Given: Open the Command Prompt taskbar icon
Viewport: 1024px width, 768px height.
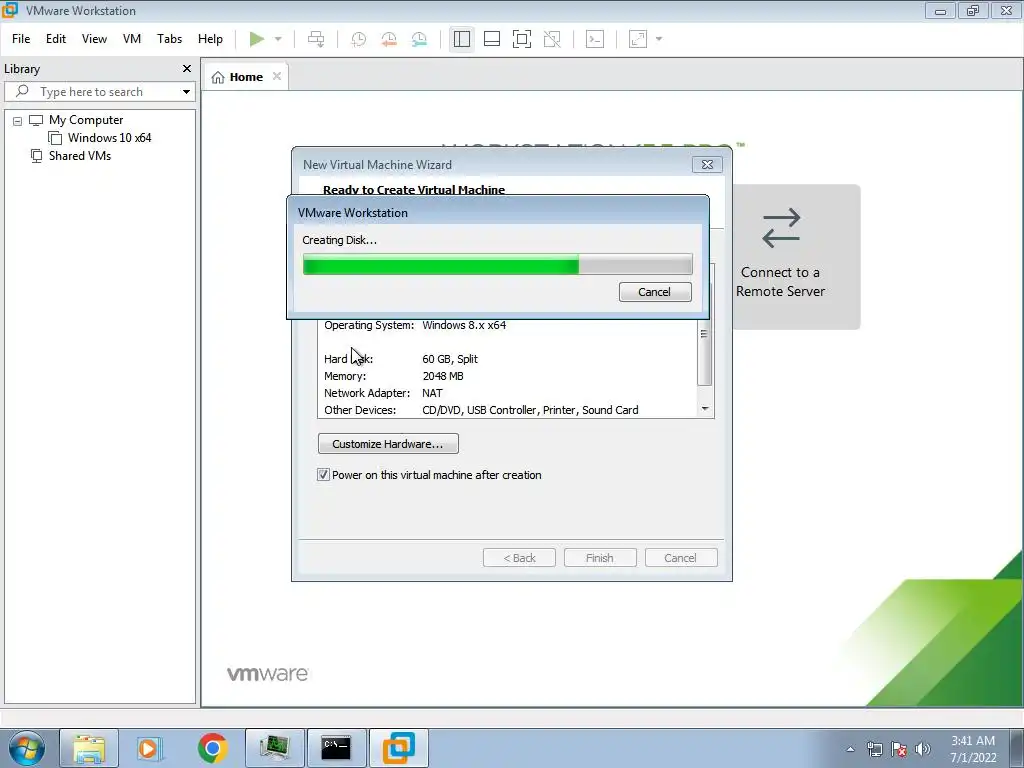Looking at the screenshot, I should pos(336,748).
